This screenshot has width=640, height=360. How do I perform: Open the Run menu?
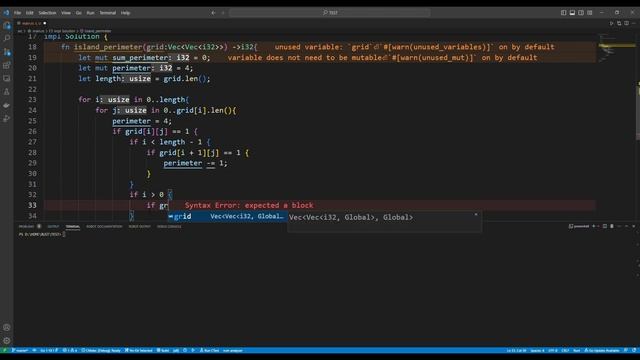[90, 13]
